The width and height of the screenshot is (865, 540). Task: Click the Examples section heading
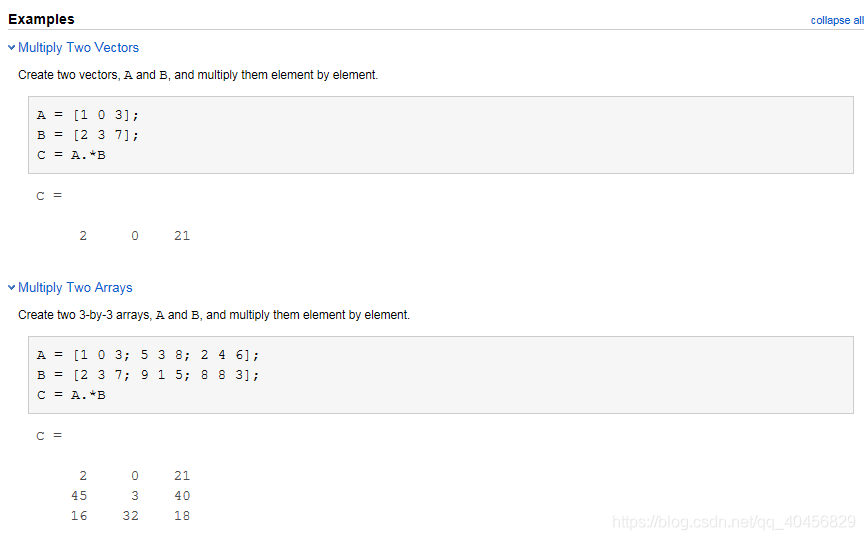[41, 19]
